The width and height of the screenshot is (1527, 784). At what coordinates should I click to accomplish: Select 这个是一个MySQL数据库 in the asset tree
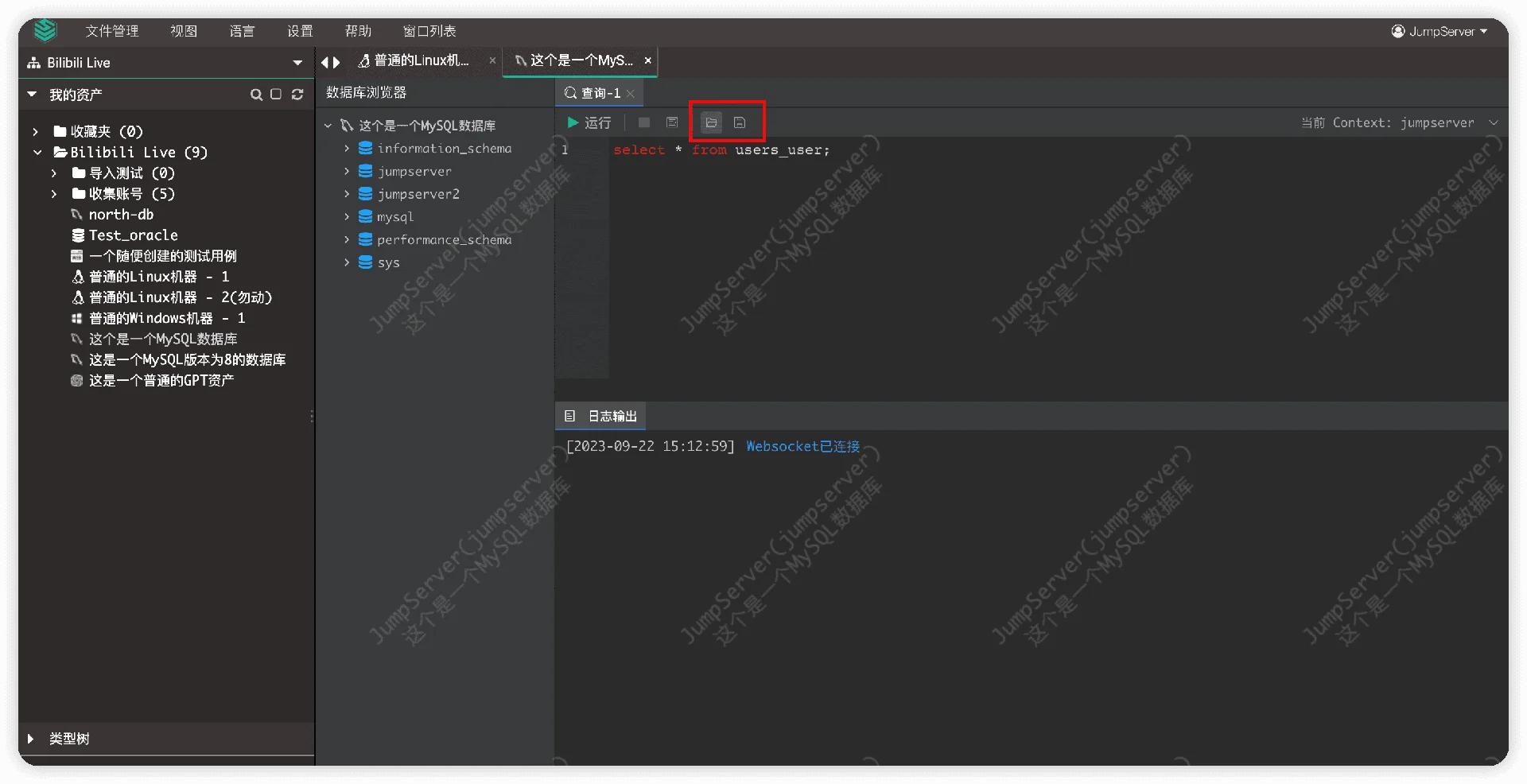tap(162, 339)
